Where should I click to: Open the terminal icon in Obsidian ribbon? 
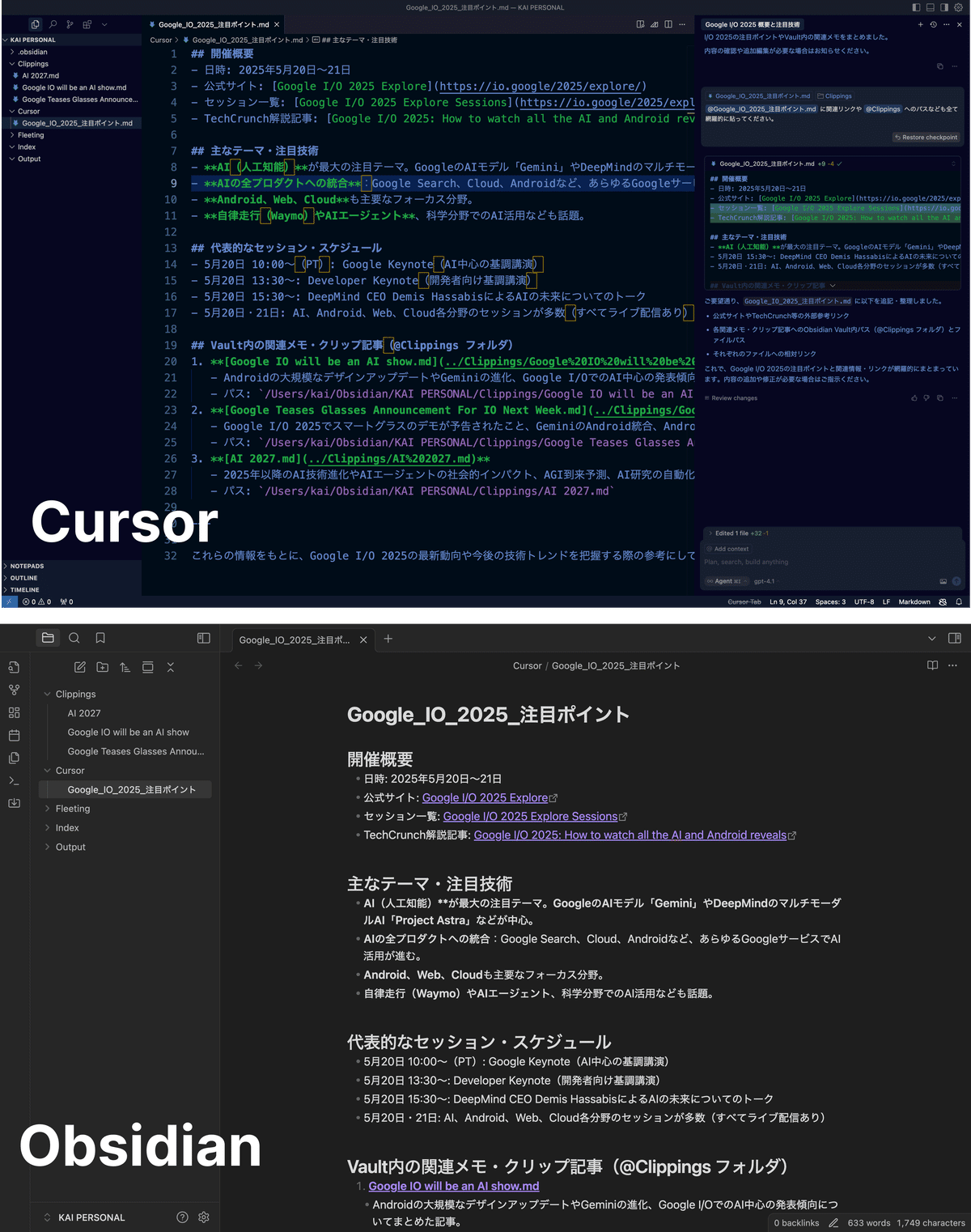(x=14, y=780)
